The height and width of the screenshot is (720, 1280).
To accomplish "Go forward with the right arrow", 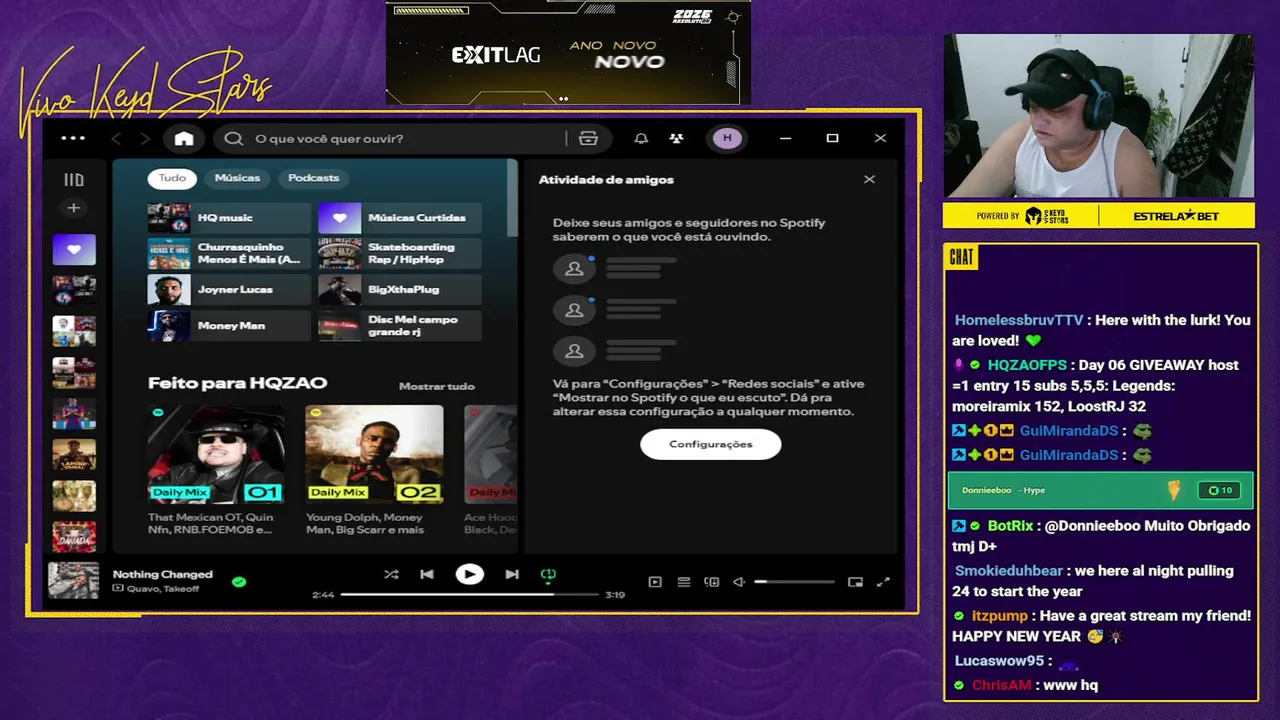I will [145, 138].
